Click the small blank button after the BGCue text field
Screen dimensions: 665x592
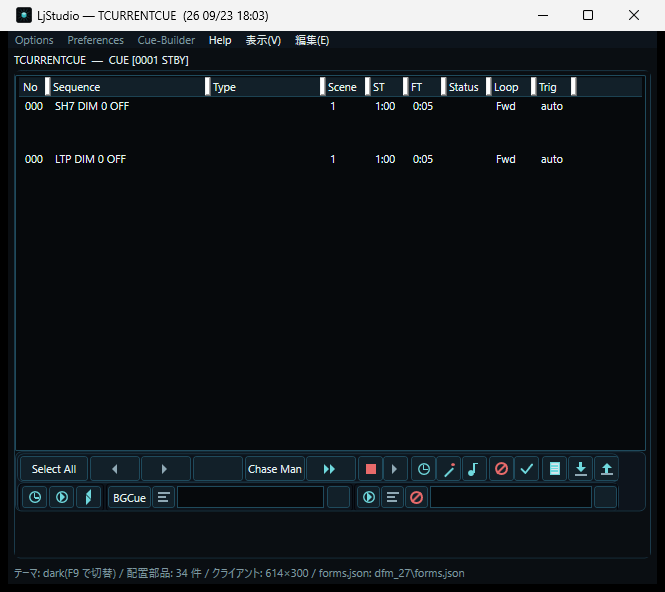tap(338, 497)
